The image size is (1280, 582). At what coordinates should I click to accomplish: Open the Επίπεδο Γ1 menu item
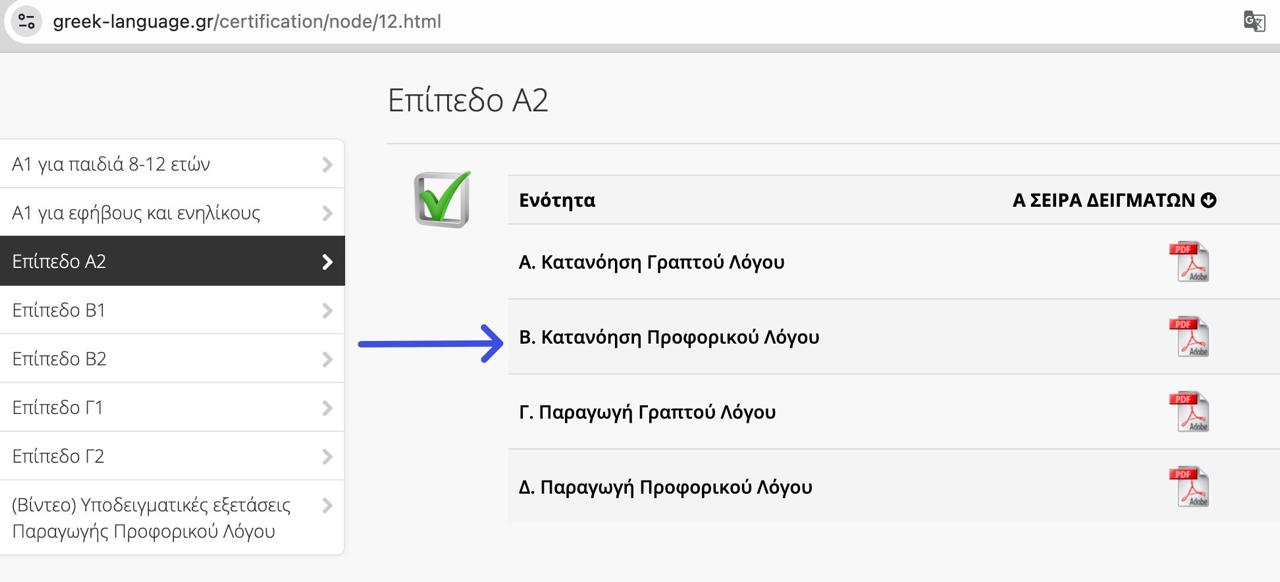(57, 408)
